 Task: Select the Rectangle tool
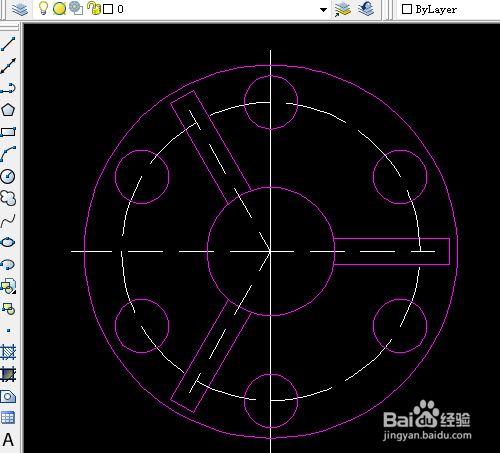point(8,132)
